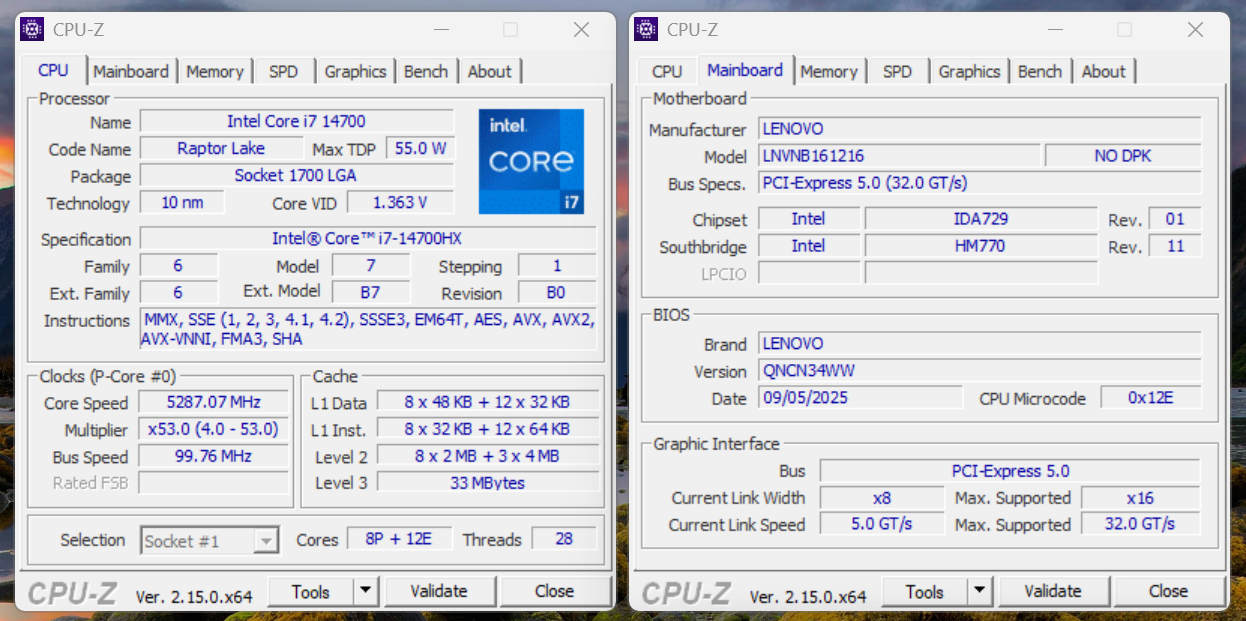
Task: Click the Tools button in right window
Action: pyautogui.click(x=925, y=591)
